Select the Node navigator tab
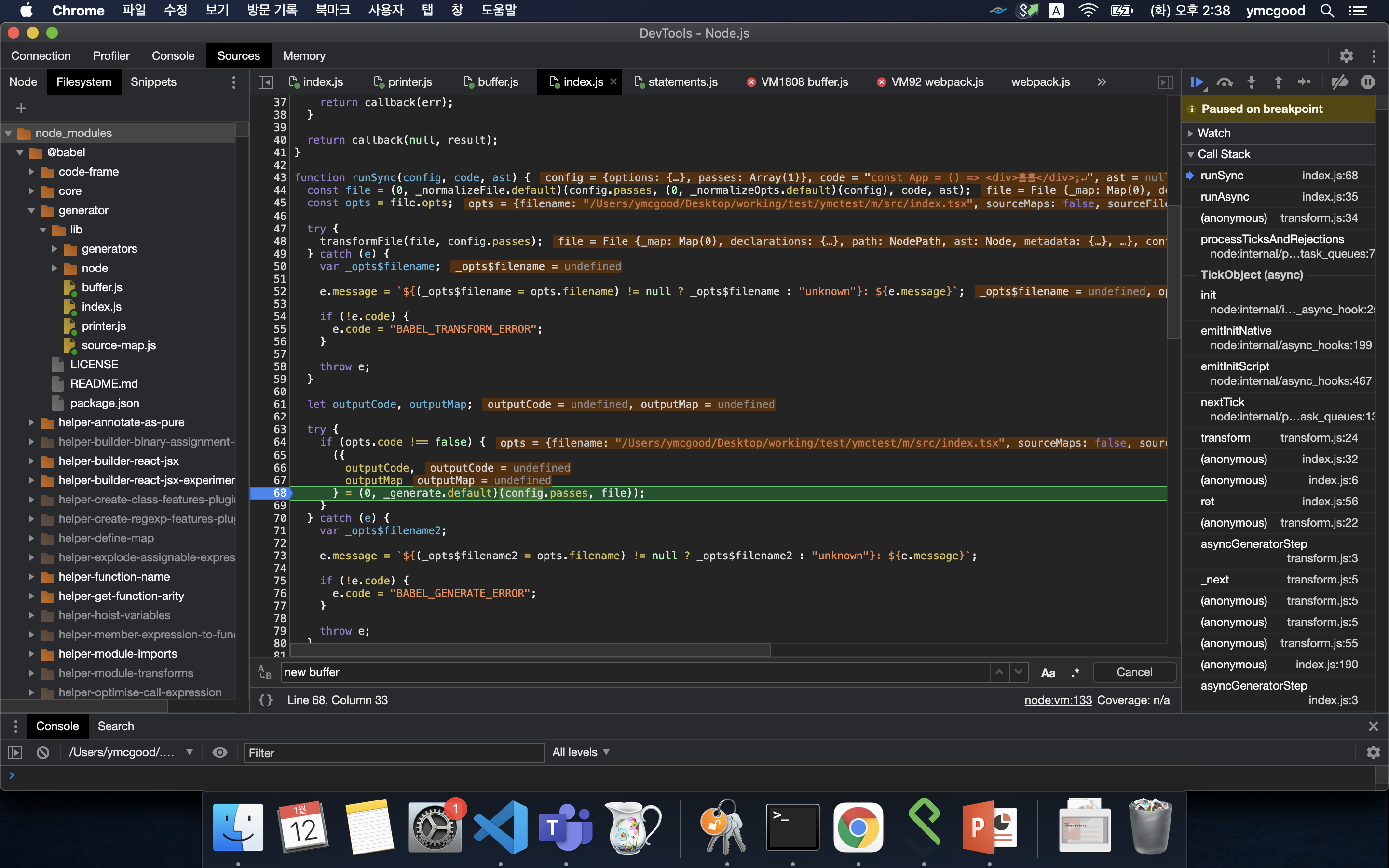This screenshot has width=1389, height=868. (x=24, y=82)
